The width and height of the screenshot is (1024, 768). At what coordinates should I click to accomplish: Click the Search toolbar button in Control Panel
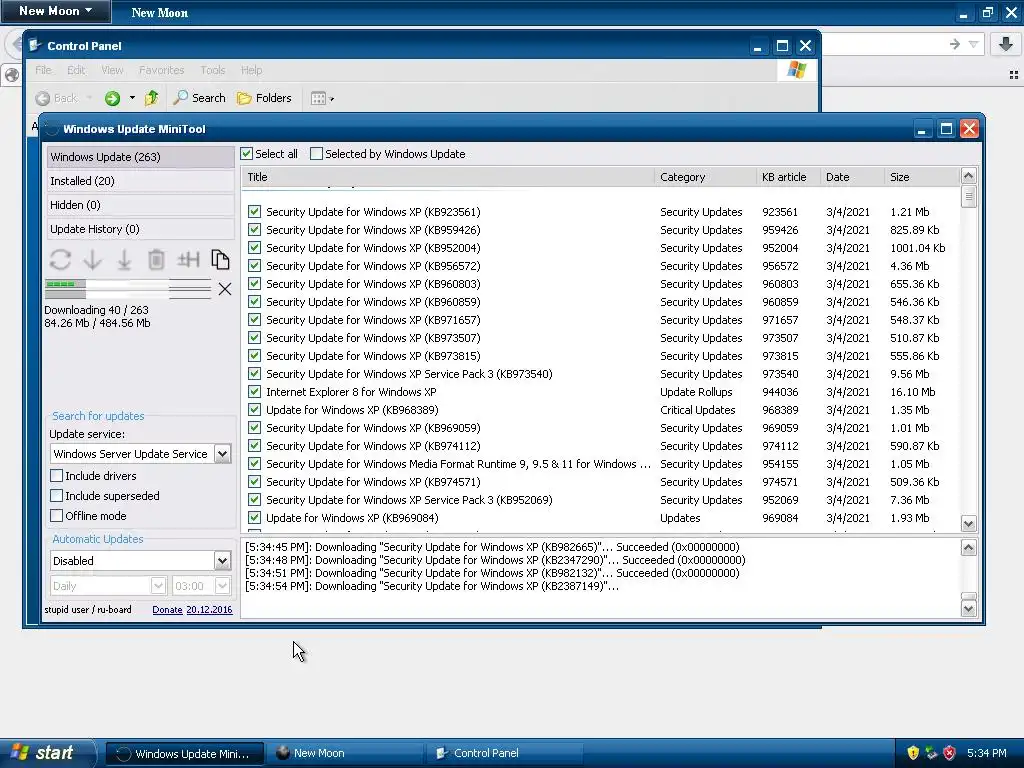click(200, 98)
